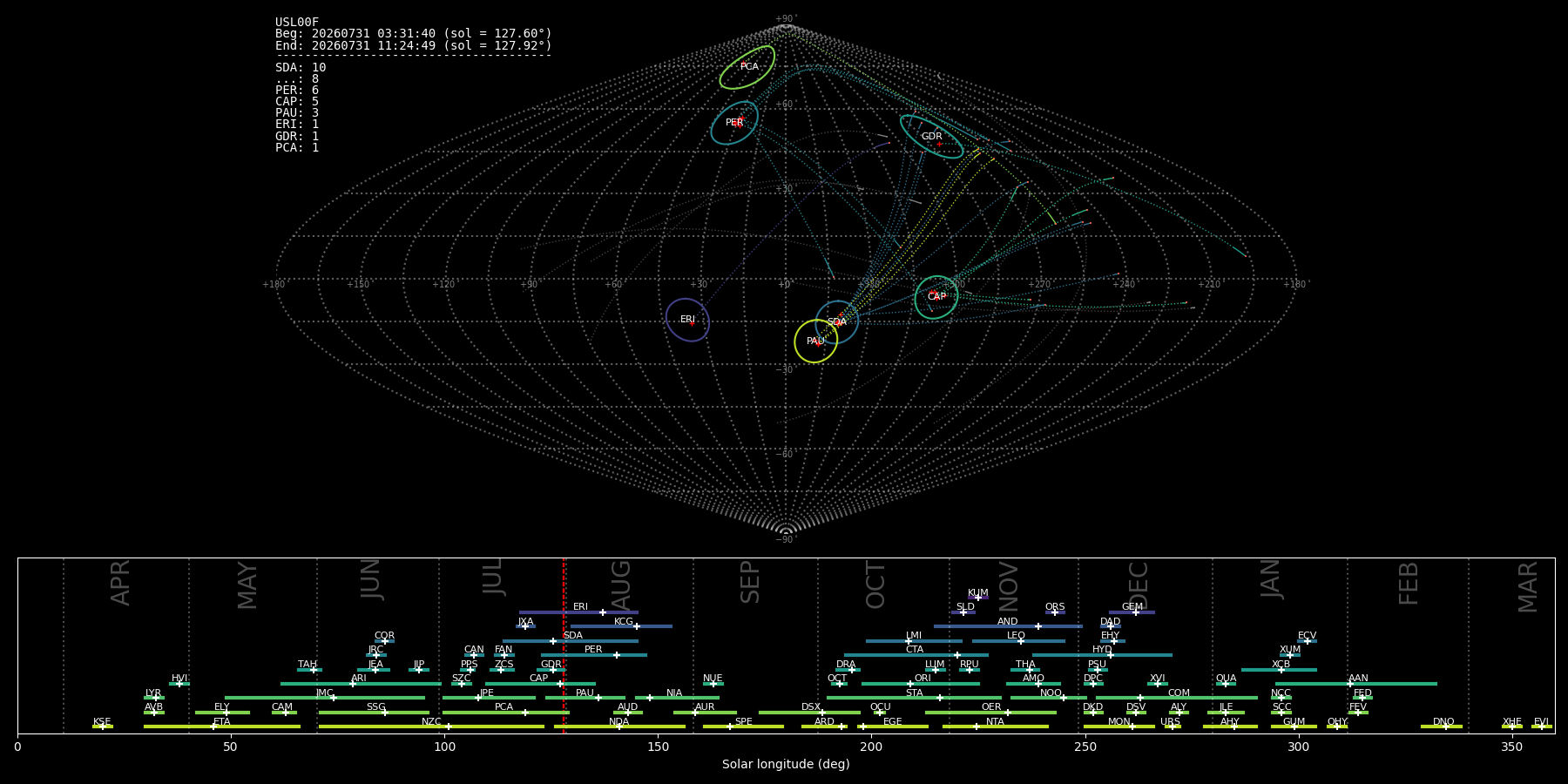Click the NZC shower bar in the timeline

(431, 727)
